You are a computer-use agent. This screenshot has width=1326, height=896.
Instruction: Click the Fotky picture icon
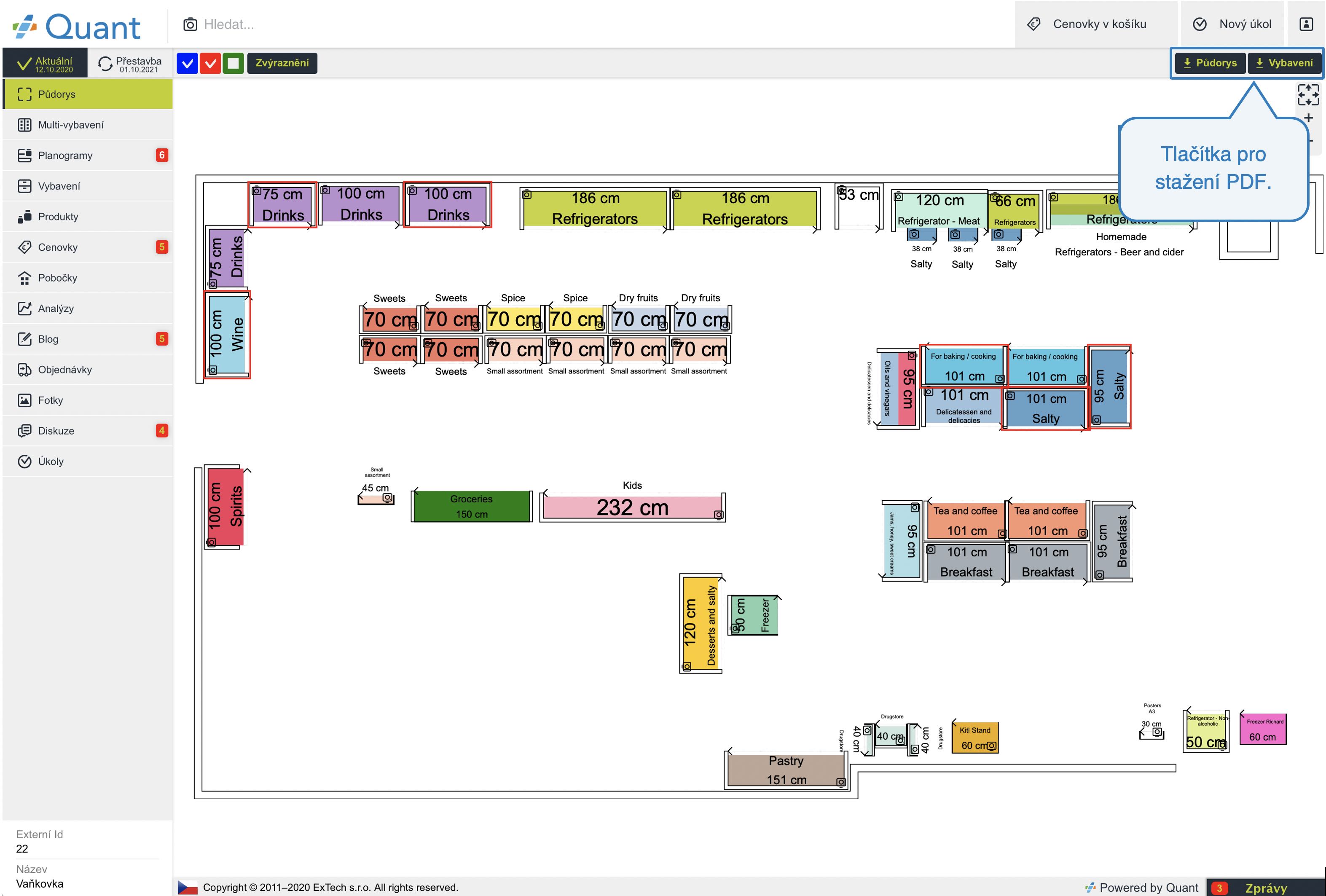tap(24, 400)
